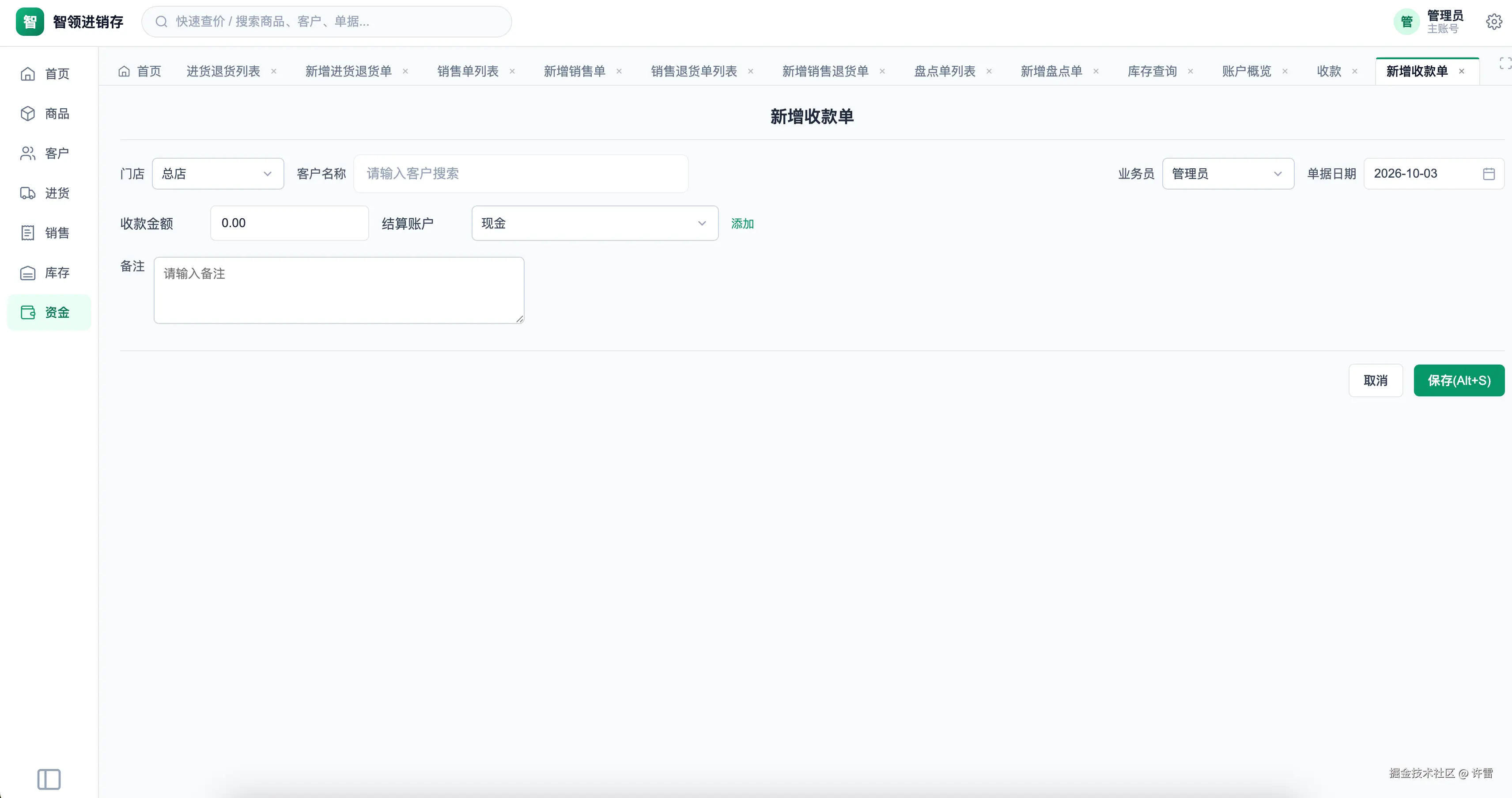Viewport: 1512px width, 798px height.
Task: Click the 备注 textarea
Action: click(339, 290)
